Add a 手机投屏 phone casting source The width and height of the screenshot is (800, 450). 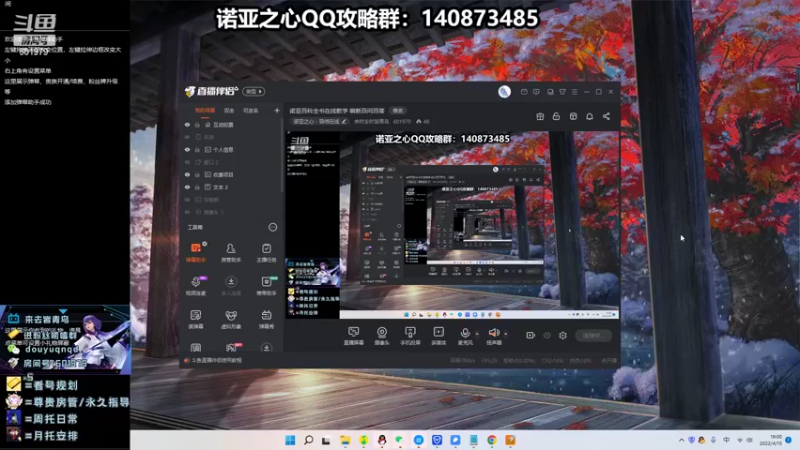tap(410, 336)
